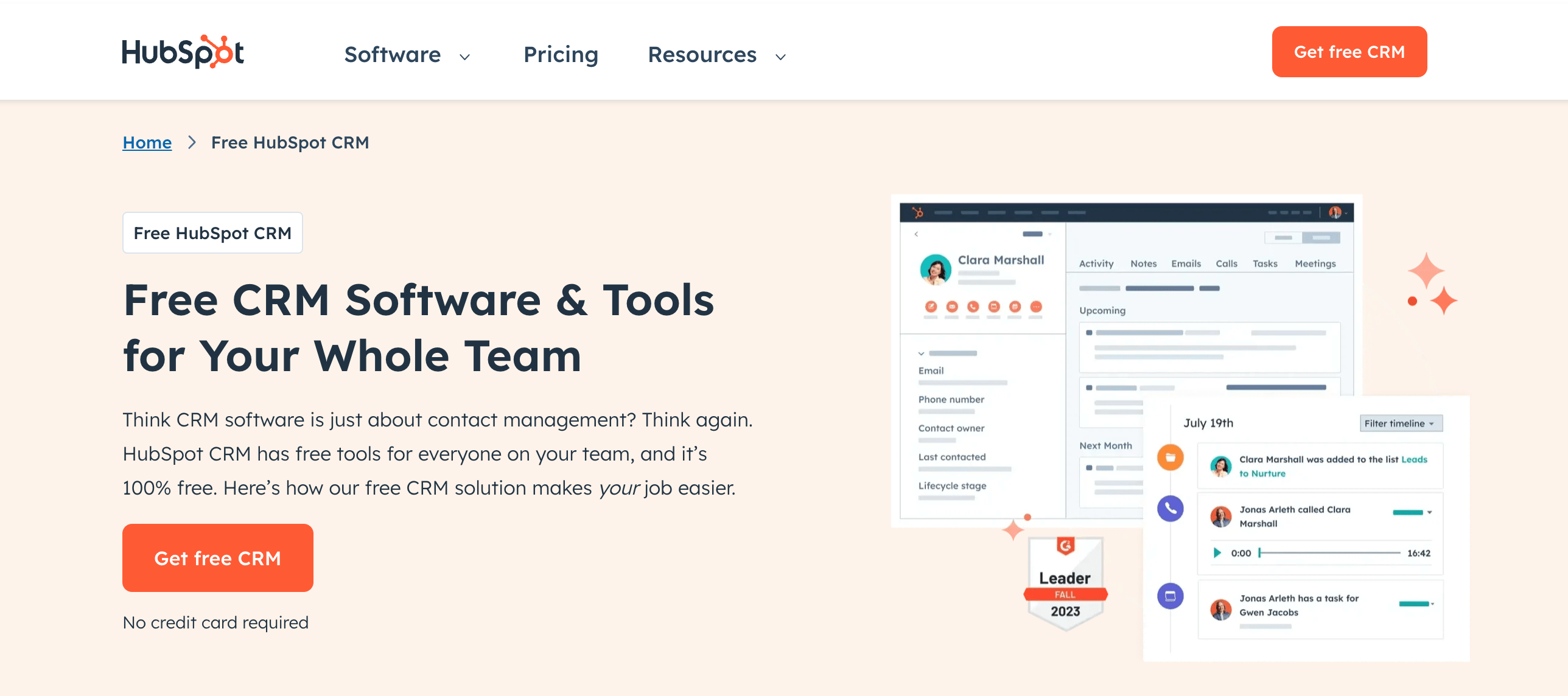The width and height of the screenshot is (1568, 696).
Task: Click the Email field label
Action: tap(931, 371)
